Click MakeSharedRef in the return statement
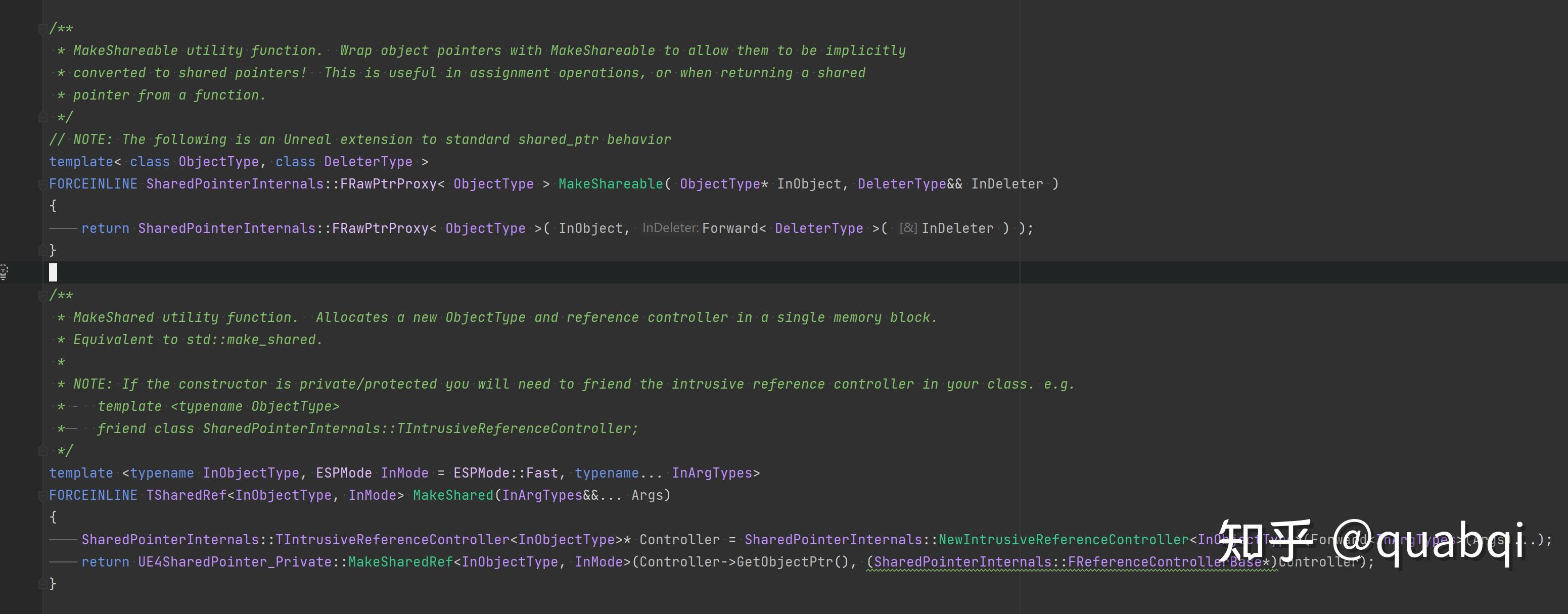 [x=400, y=561]
